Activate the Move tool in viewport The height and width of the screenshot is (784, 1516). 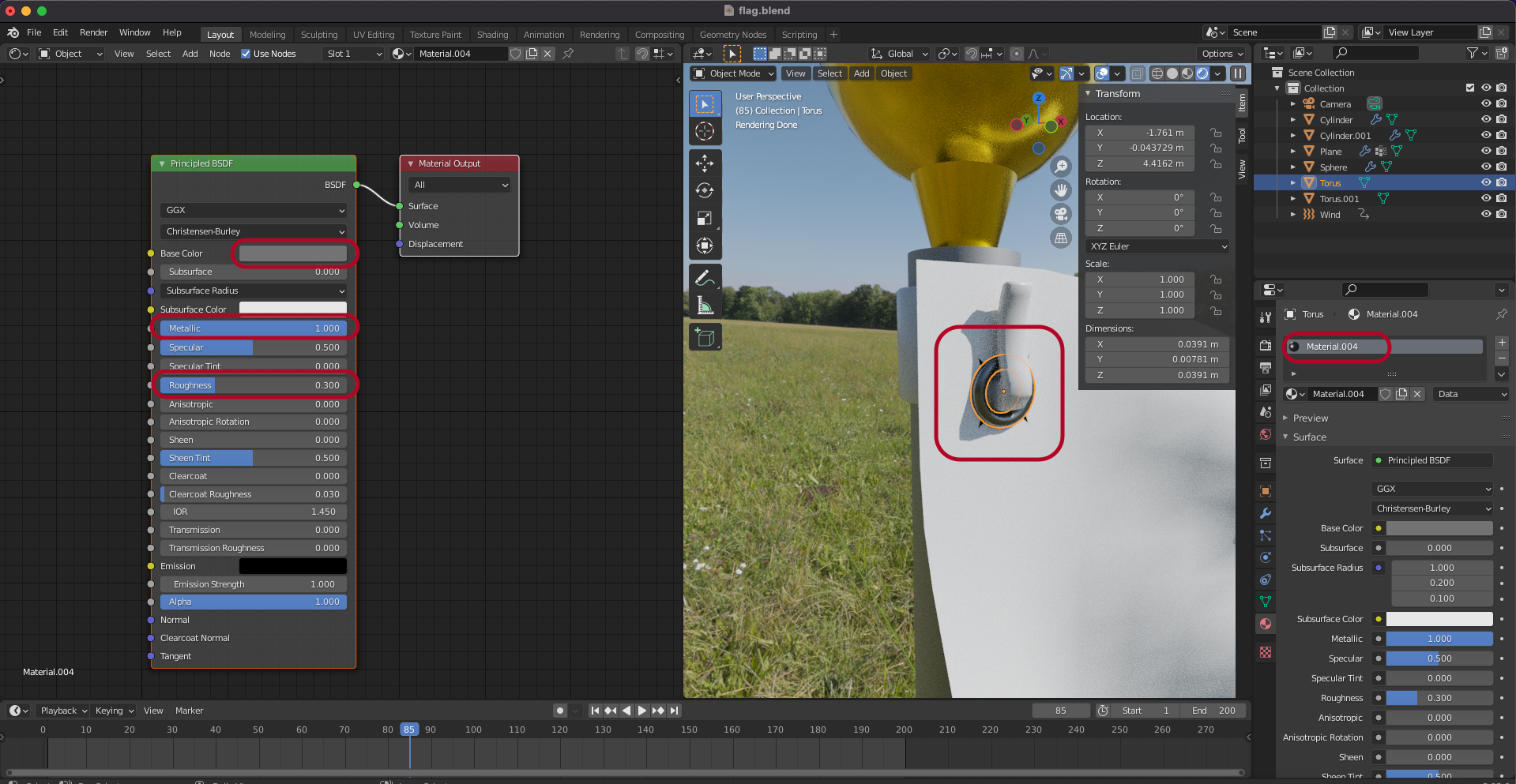click(705, 163)
